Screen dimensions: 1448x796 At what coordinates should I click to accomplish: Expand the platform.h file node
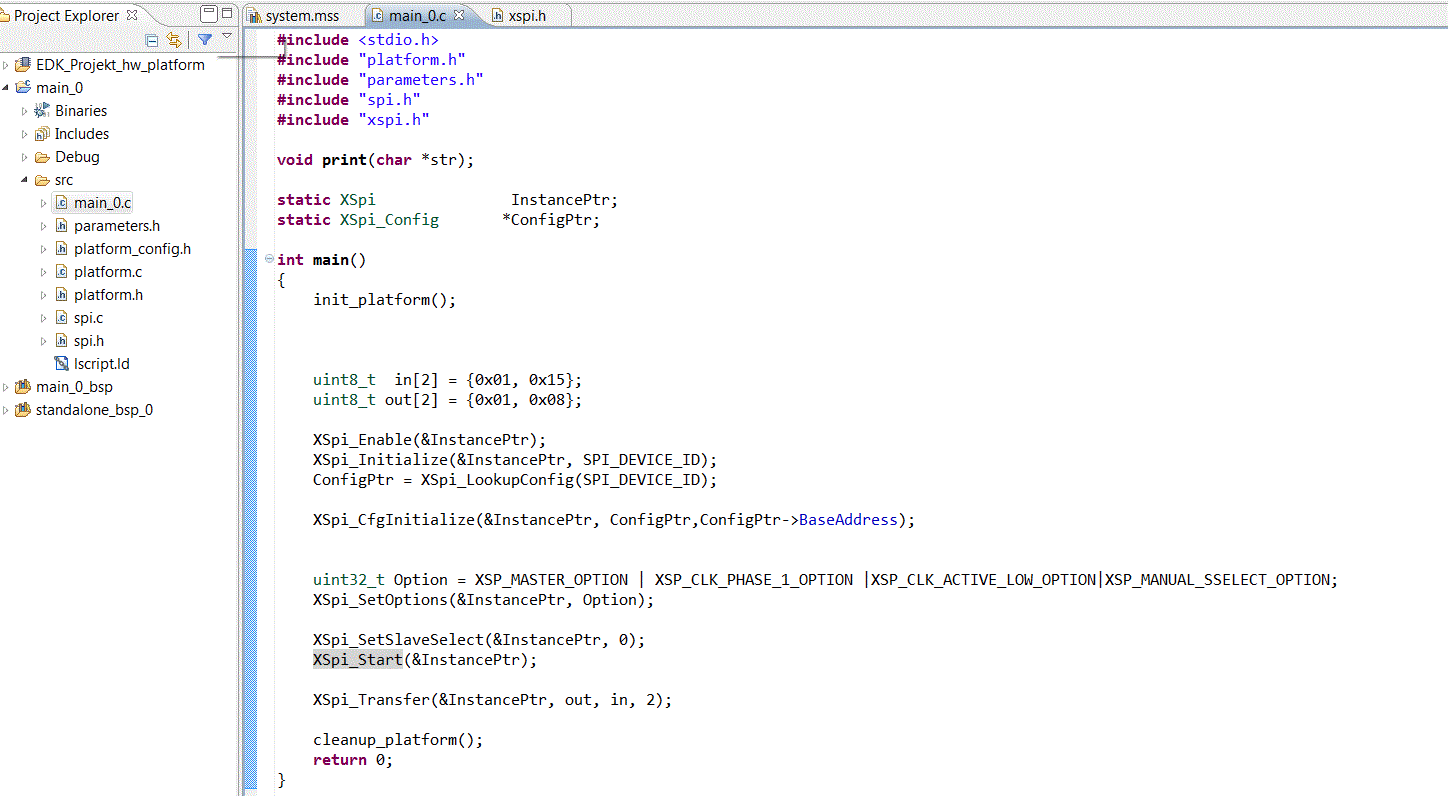(44, 295)
